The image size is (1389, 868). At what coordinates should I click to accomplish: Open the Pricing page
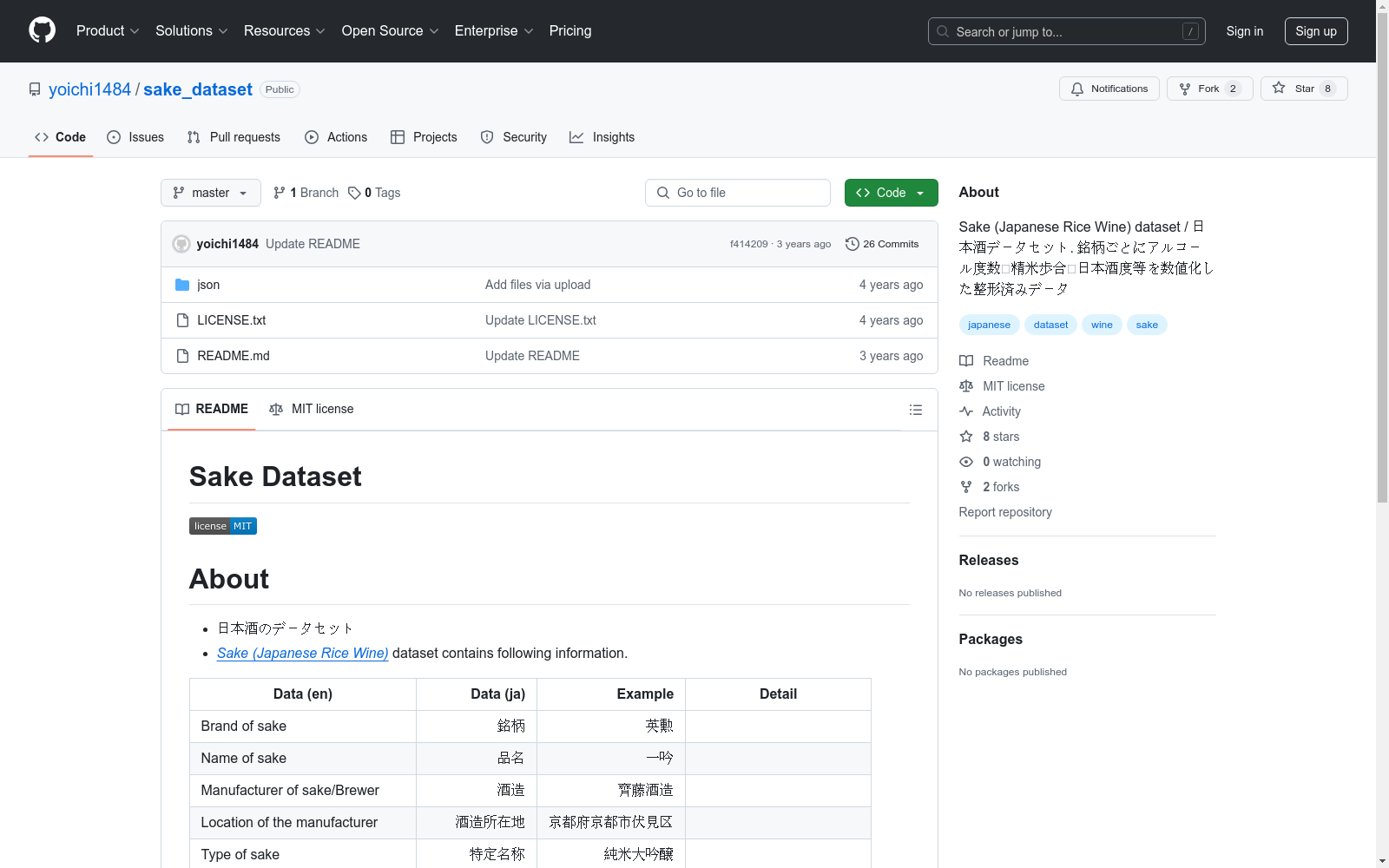click(x=570, y=31)
